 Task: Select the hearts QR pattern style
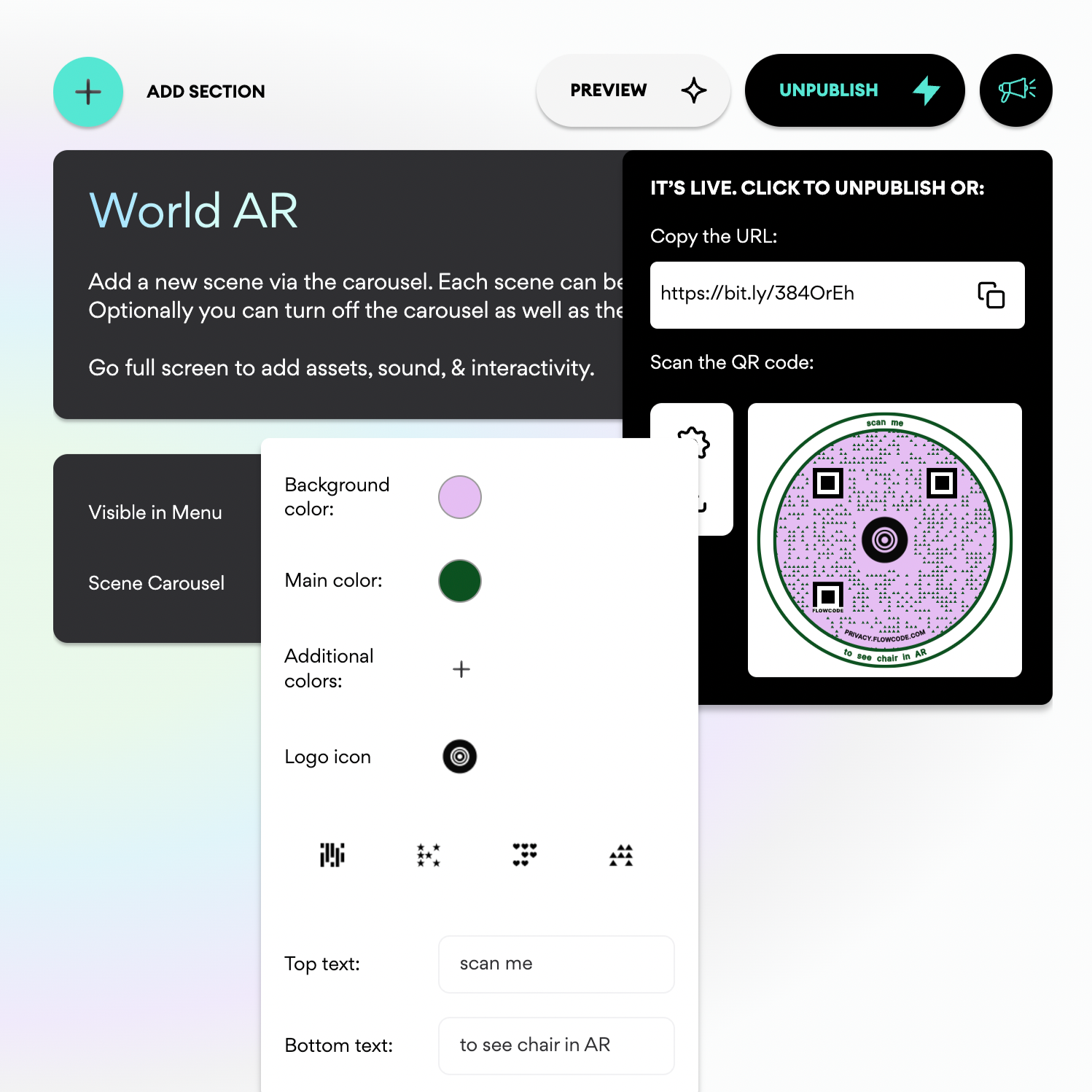click(x=525, y=855)
